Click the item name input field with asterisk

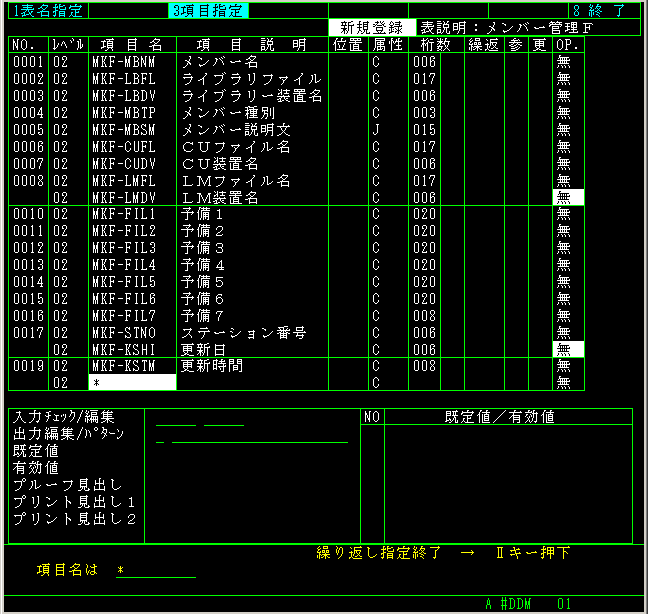point(133,383)
